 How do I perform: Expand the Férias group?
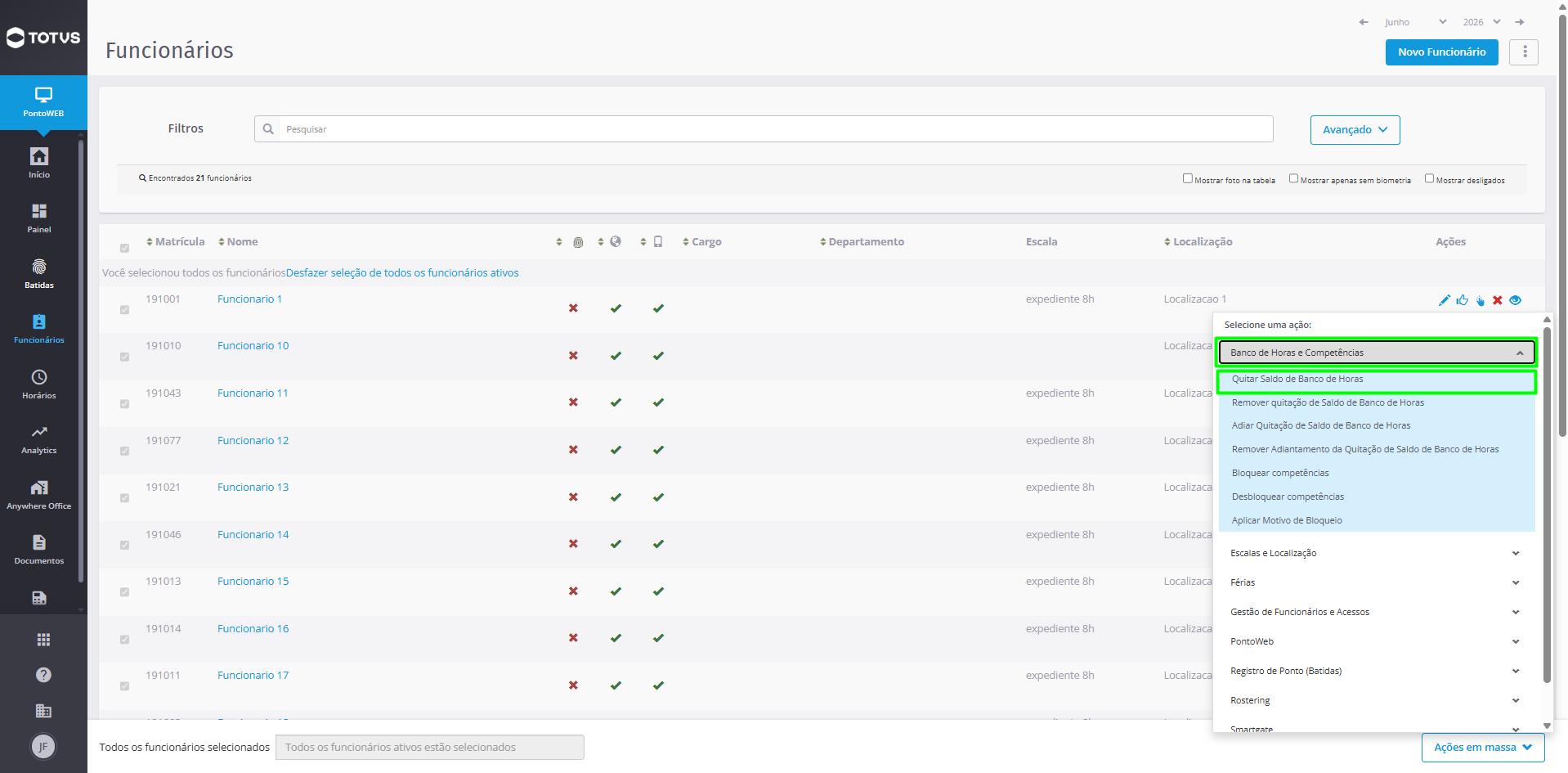(x=1376, y=582)
